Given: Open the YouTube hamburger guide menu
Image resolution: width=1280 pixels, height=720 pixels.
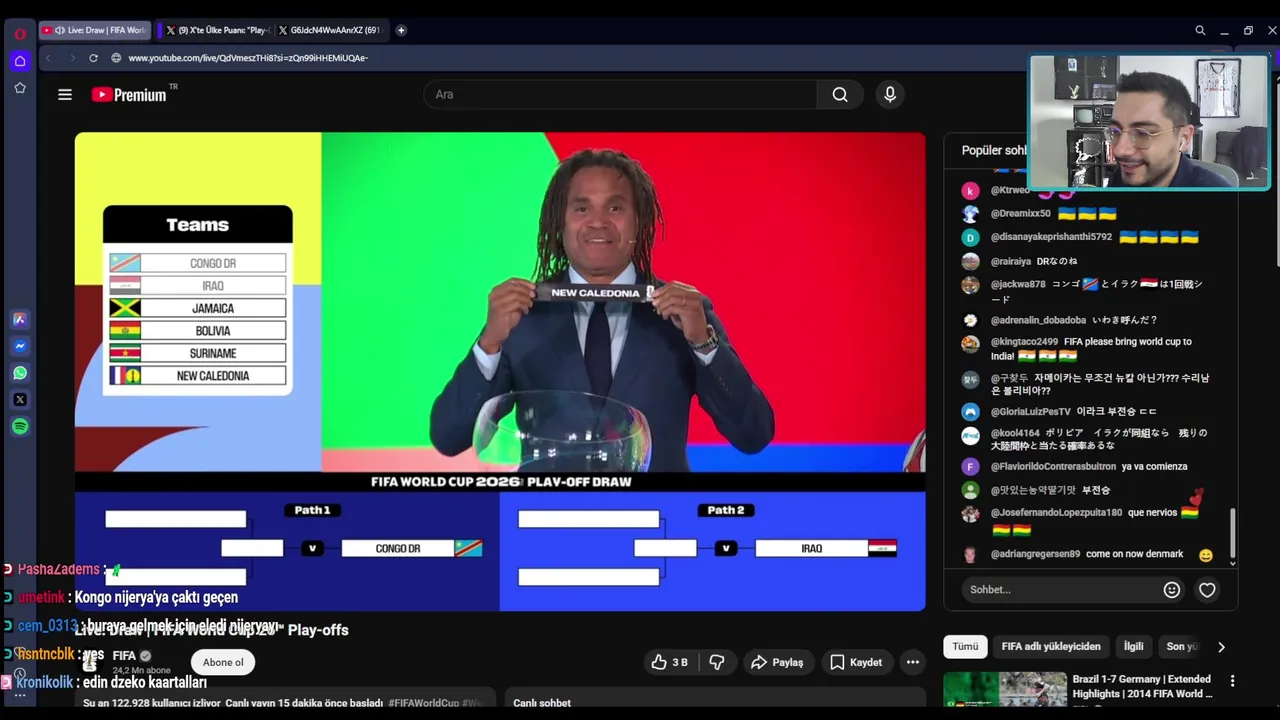Looking at the screenshot, I should 65,95.
